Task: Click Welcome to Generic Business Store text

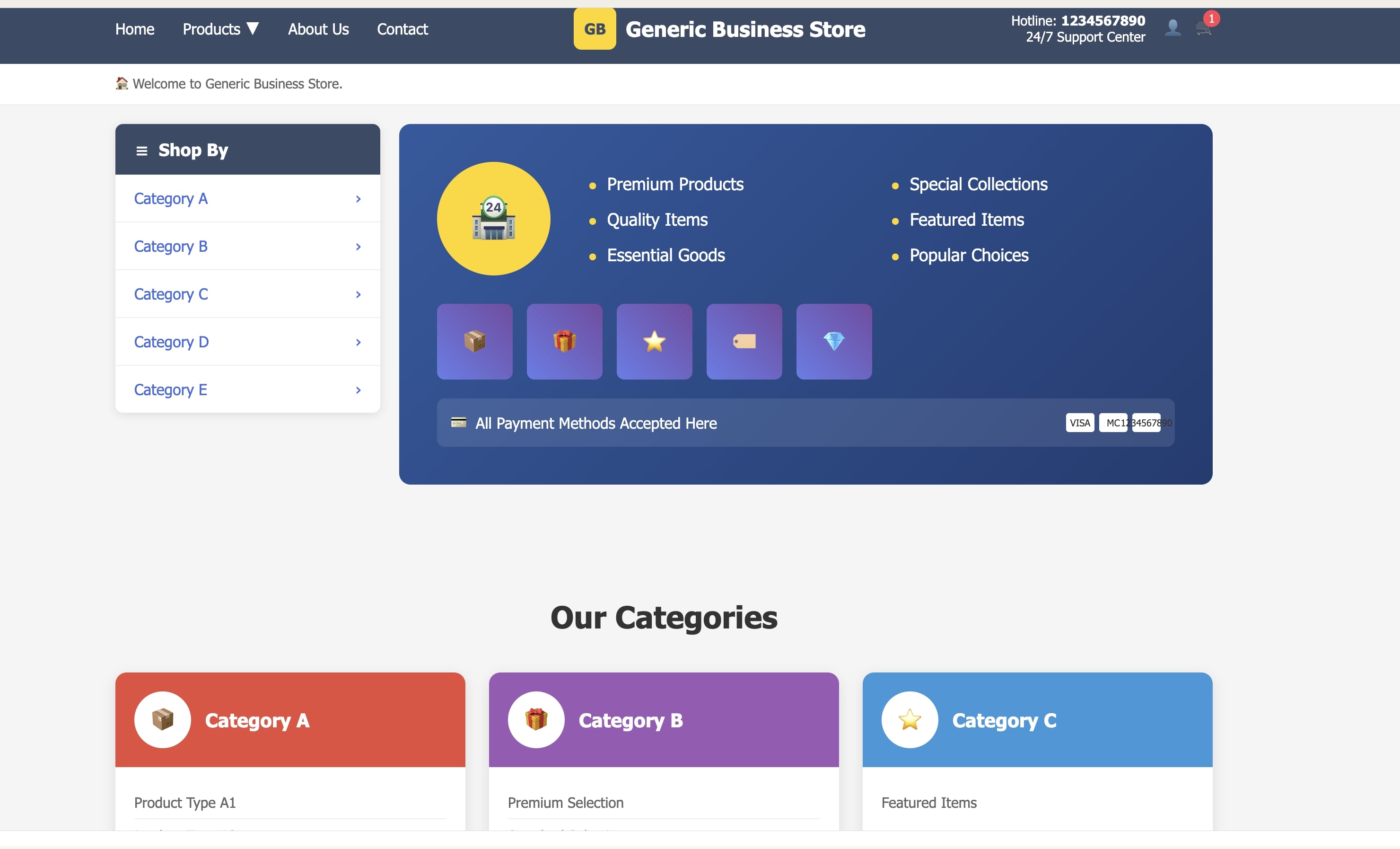Action: (237, 84)
